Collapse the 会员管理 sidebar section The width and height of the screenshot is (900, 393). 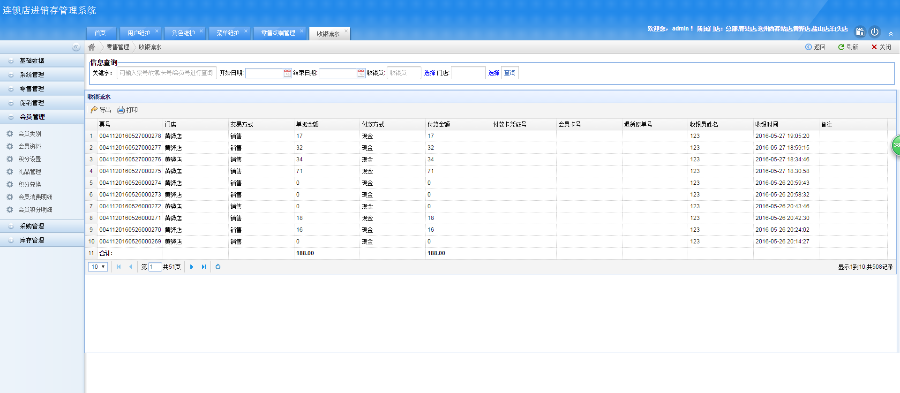(42, 117)
